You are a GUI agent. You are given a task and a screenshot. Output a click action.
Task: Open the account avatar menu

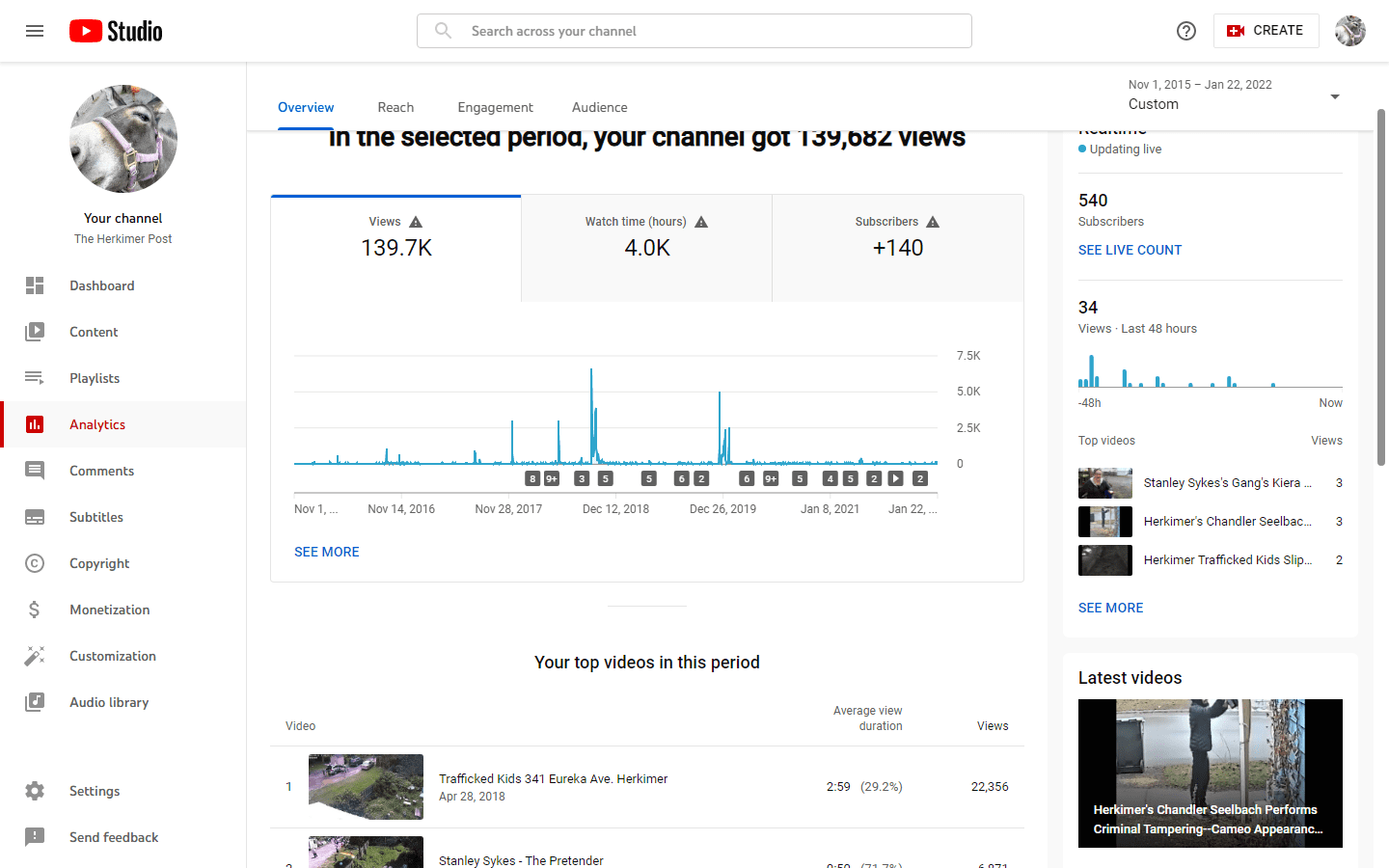point(1350,31)
